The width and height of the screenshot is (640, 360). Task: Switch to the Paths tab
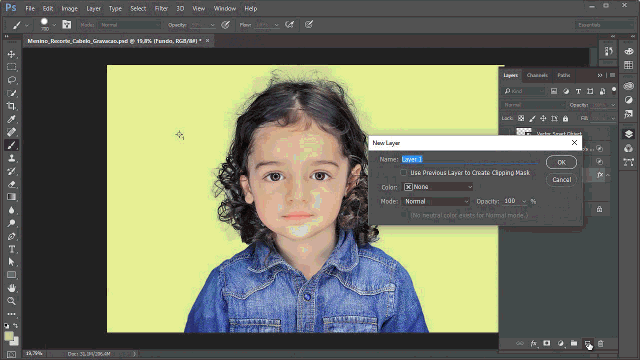pos(564,75)
